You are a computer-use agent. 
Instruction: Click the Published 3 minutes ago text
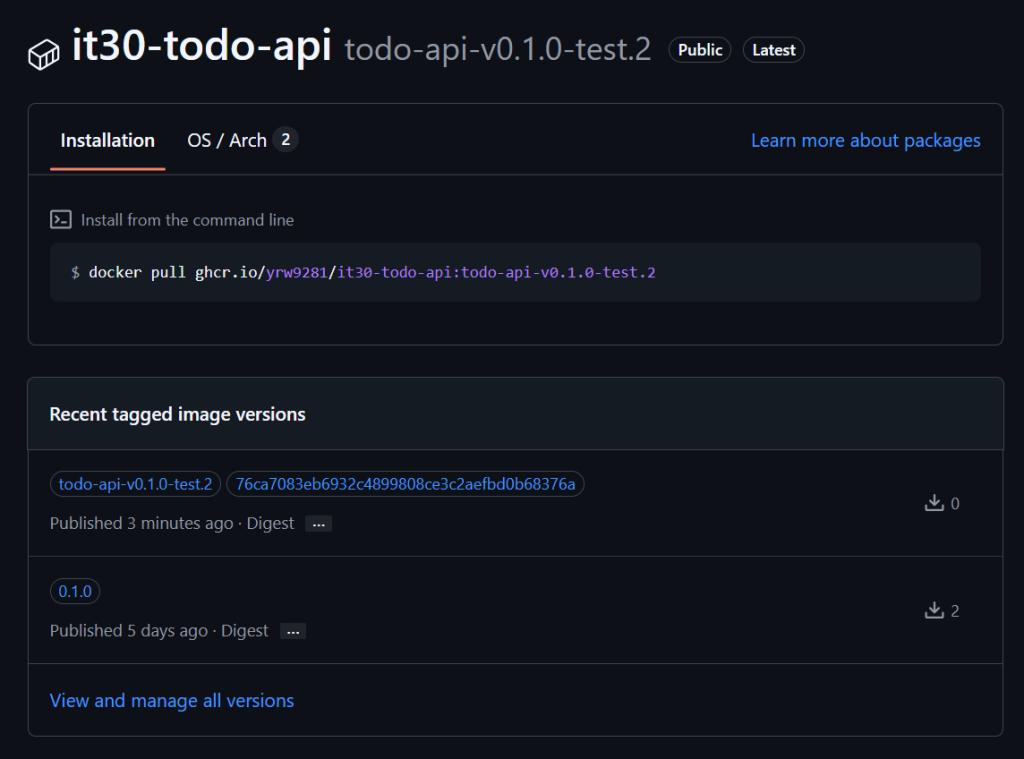coord(142,523)
